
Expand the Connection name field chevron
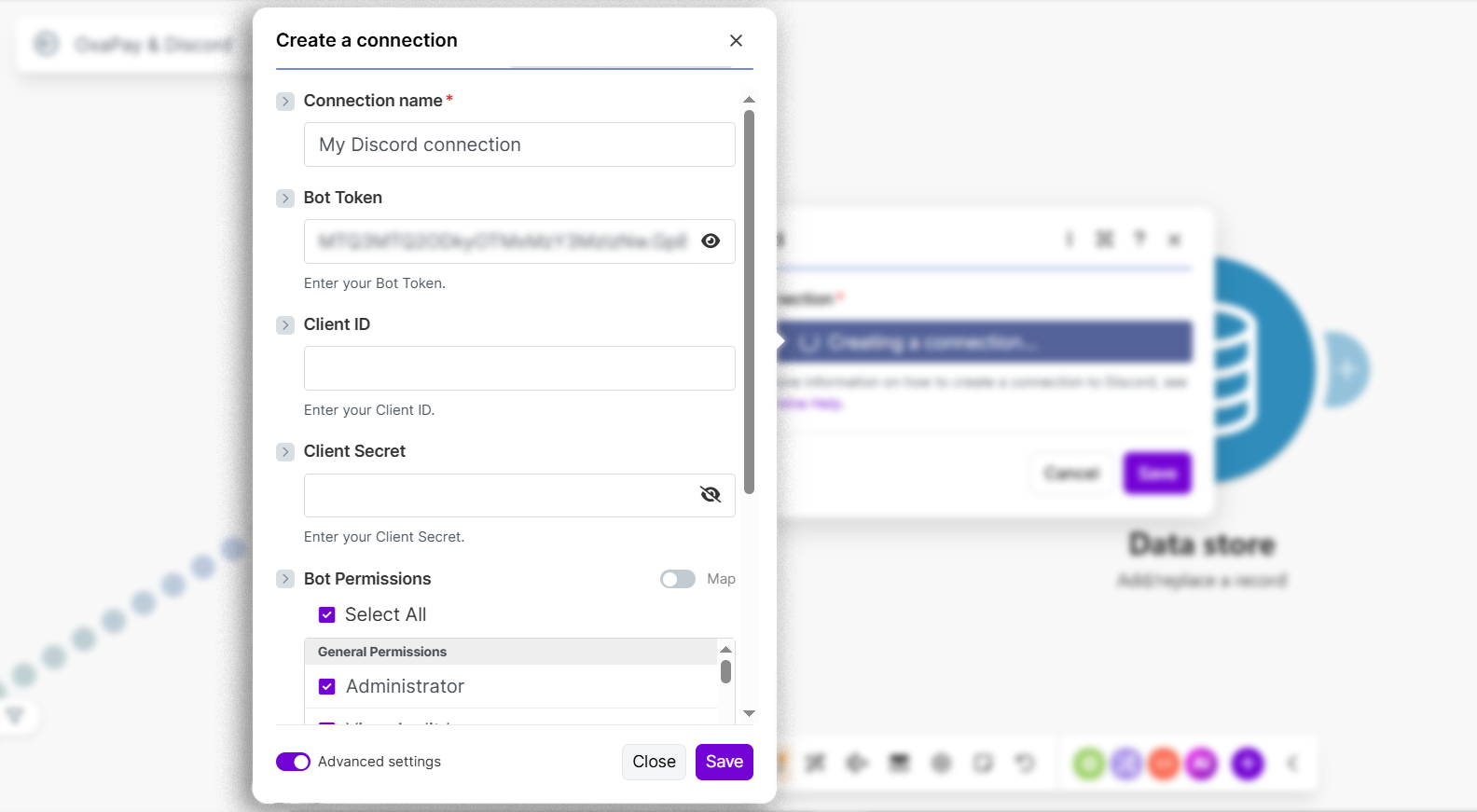click(x=285, y=102)
